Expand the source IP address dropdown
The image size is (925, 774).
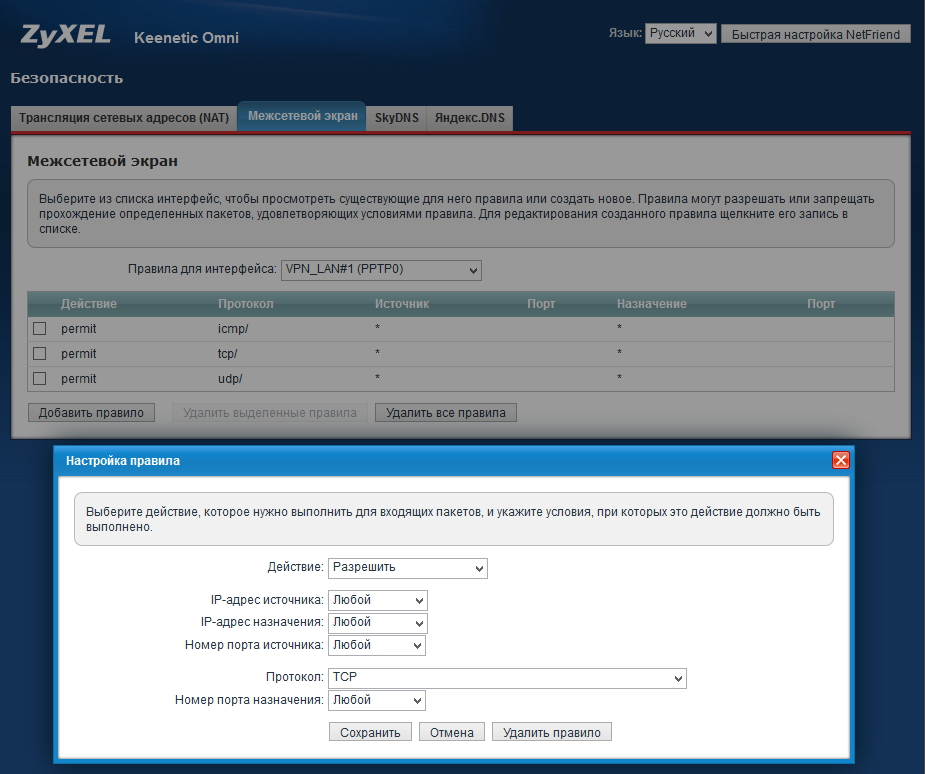[x=377, y=600]
